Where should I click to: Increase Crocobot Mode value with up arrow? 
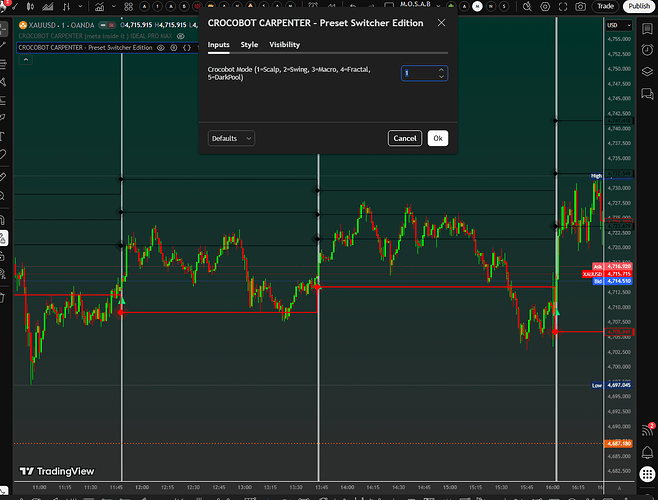coord(441,70)
